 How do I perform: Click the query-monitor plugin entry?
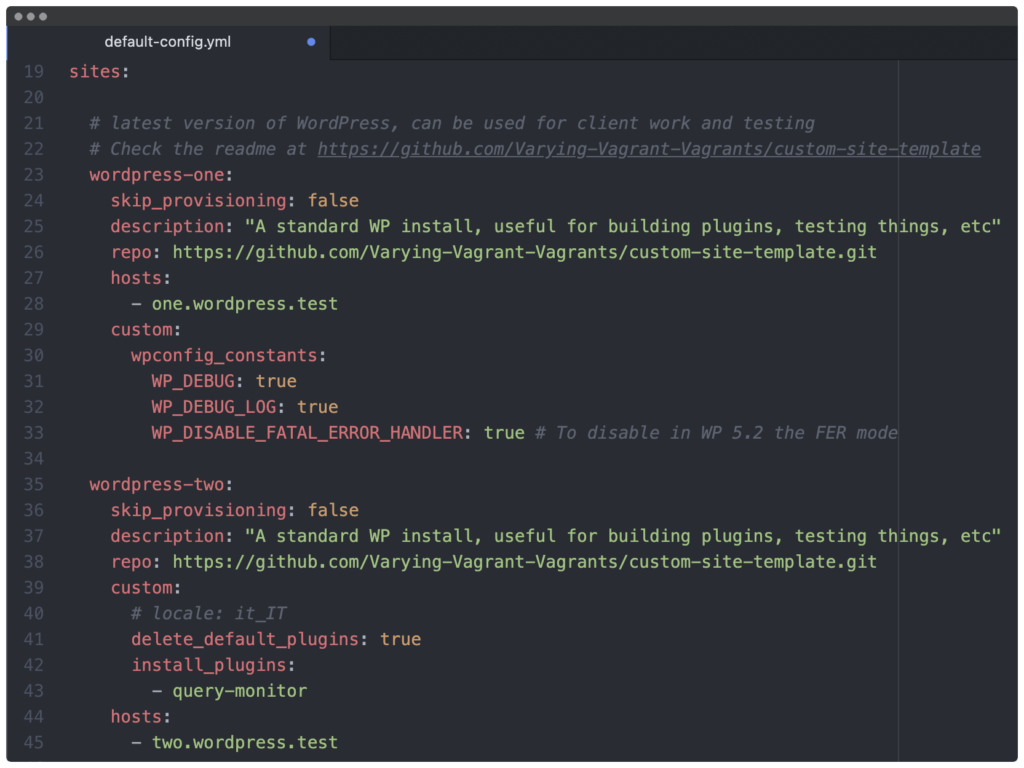click(239, 691)
